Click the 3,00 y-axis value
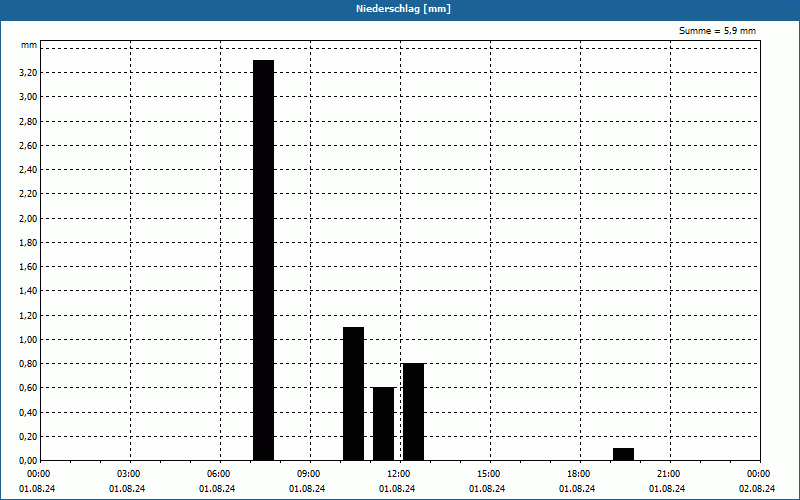This screenshot has height=500, width=800. (28, 97)
